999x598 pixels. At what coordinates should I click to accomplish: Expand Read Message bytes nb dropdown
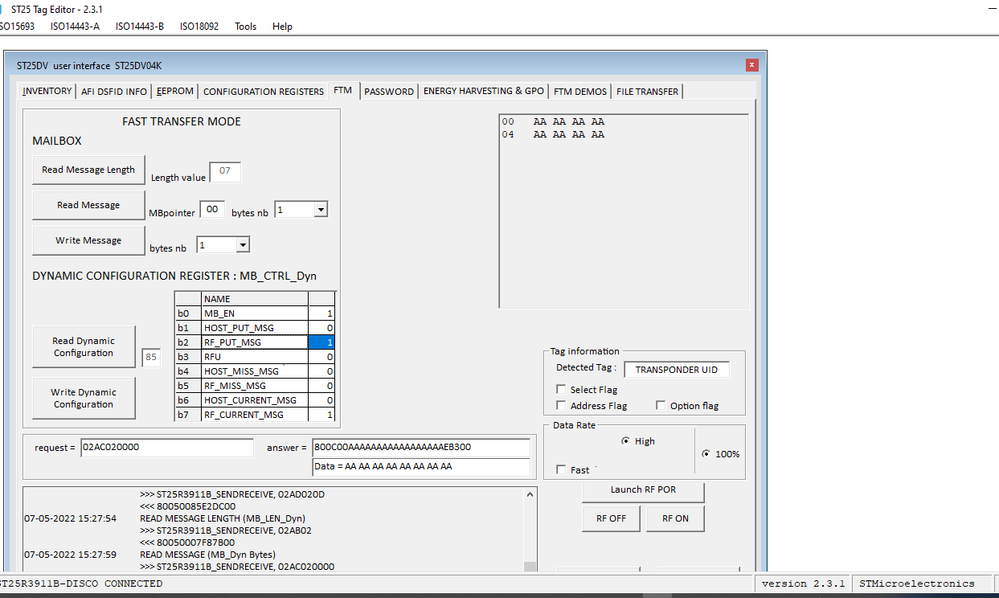click(x=320, y=210)
